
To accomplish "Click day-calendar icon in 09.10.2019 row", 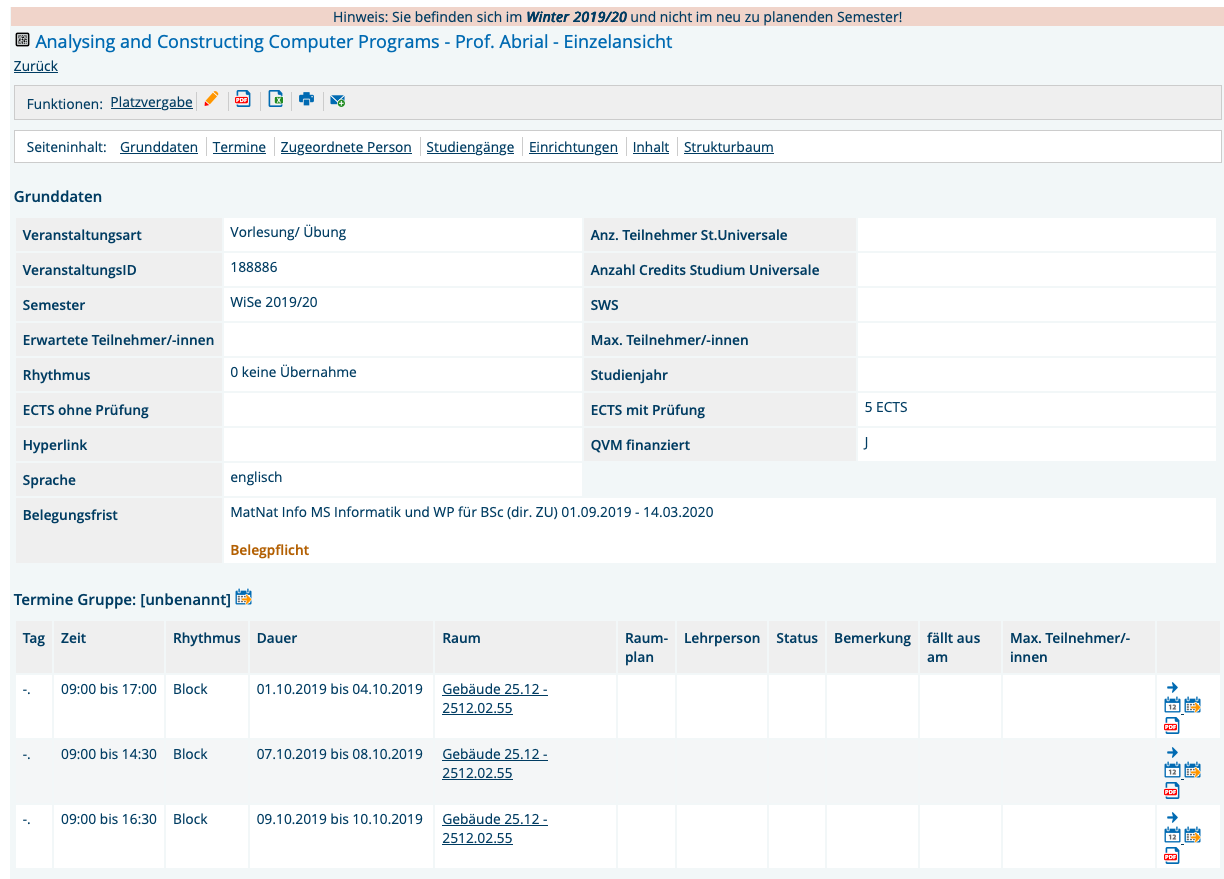I will point(1172,835).
